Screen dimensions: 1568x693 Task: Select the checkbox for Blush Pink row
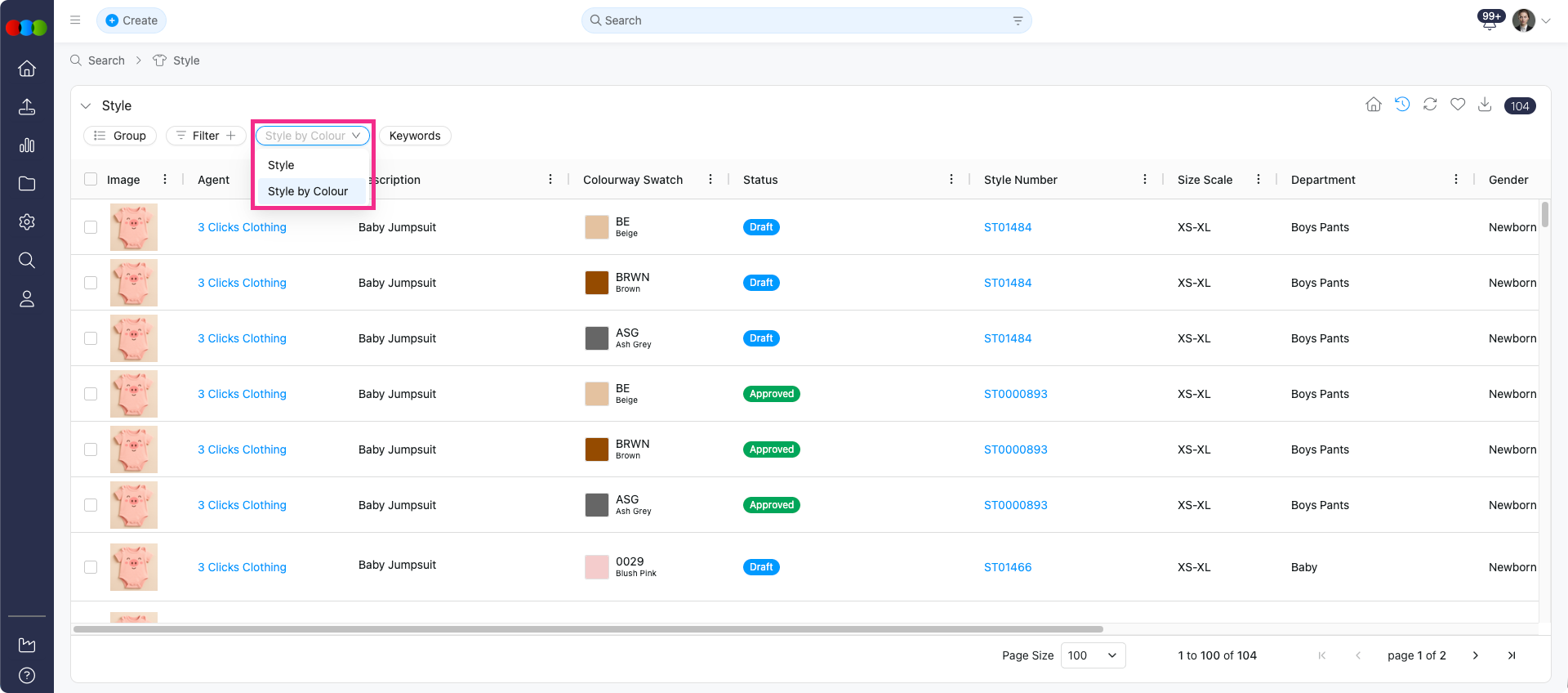91,567
